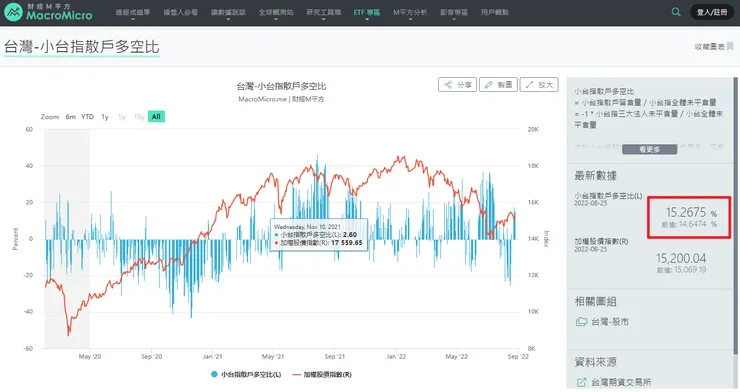The width and height of the screenshot is (740, 392).
Task: Click 15.2675 latest ratio value
Action: click(685, 212)
